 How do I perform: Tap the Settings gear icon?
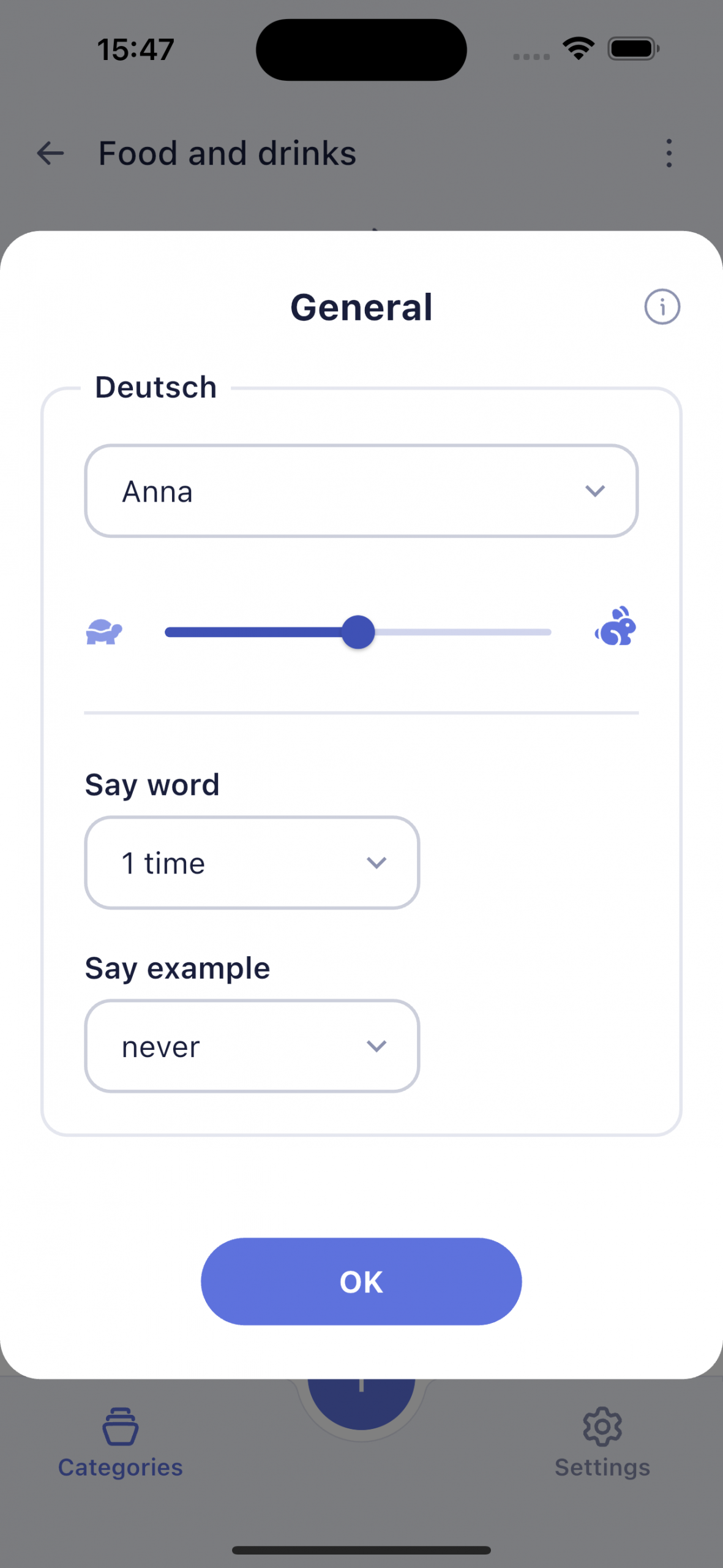click(602, 1426)
